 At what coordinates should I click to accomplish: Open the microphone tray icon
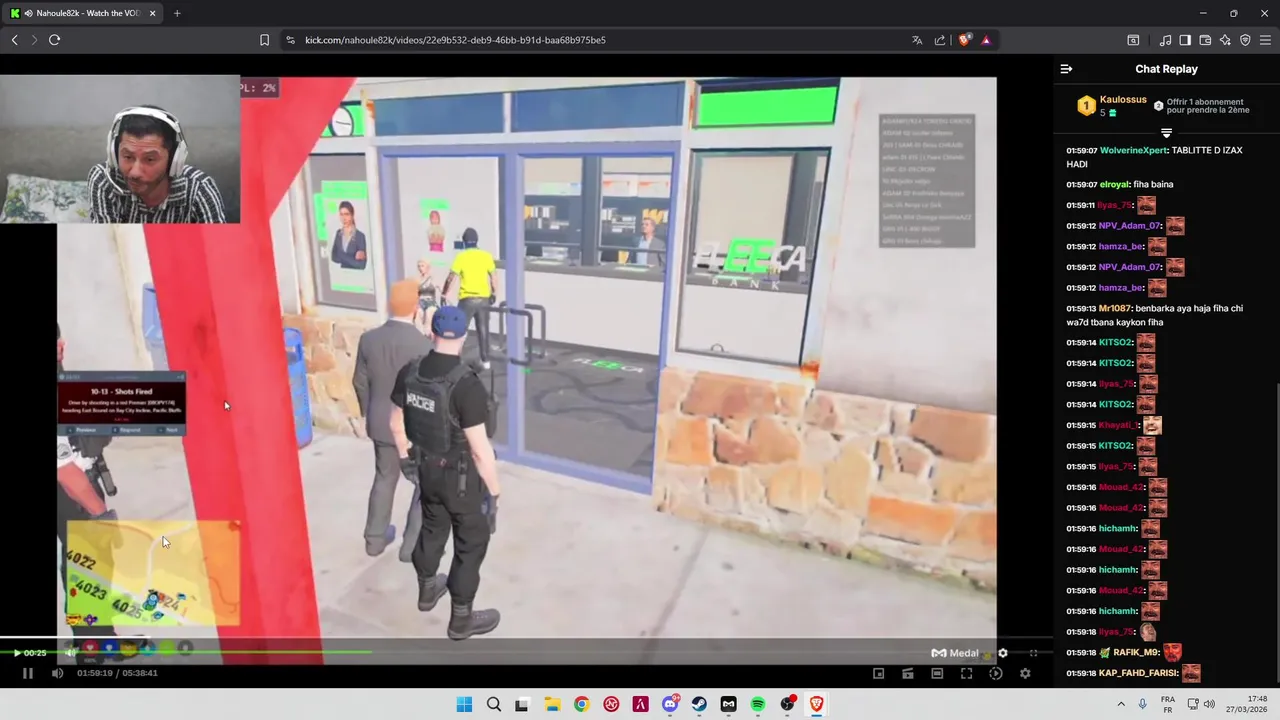[1142, 704]
